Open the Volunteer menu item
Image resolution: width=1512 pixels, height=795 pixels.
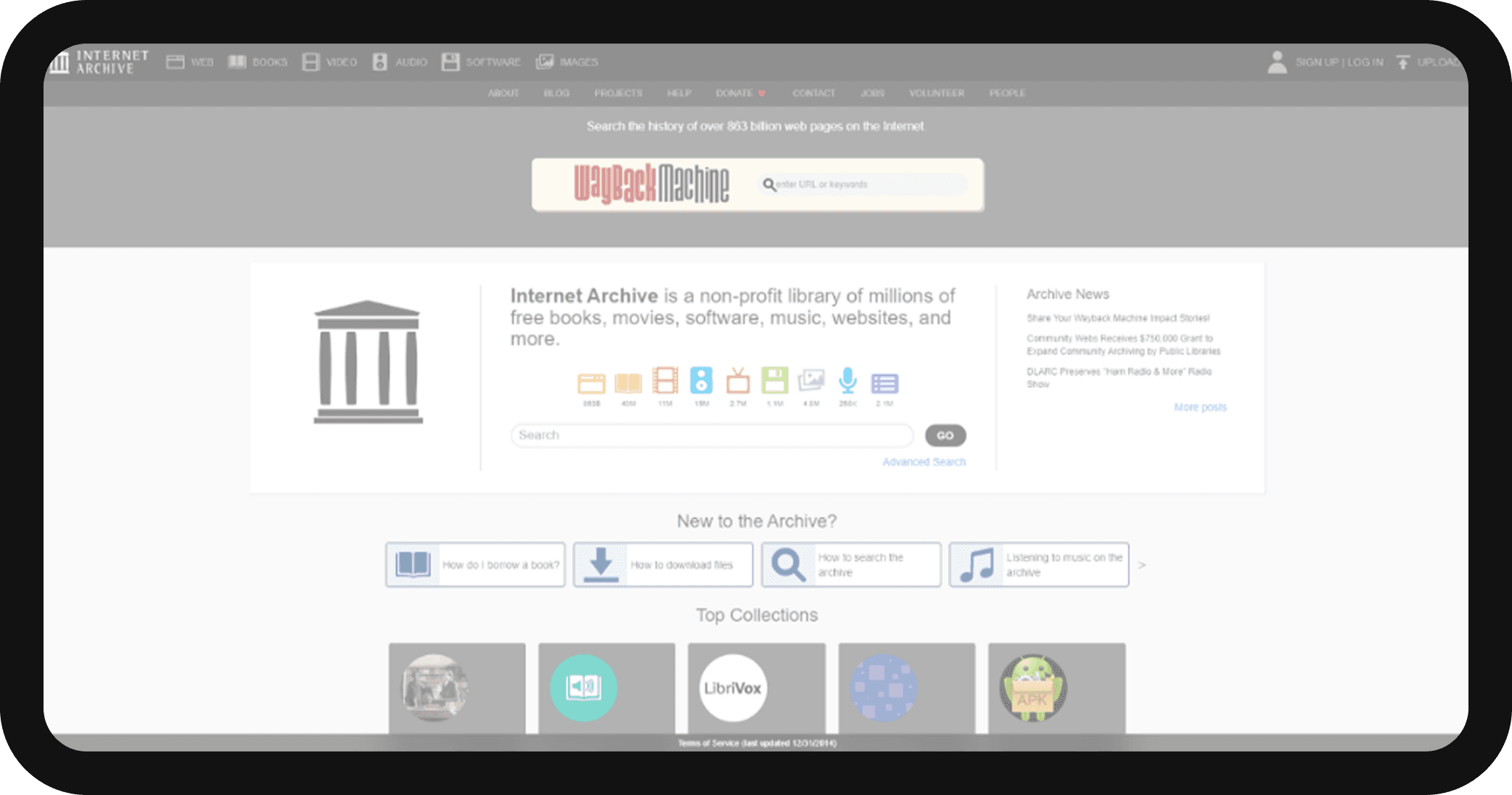coord(937,94)
